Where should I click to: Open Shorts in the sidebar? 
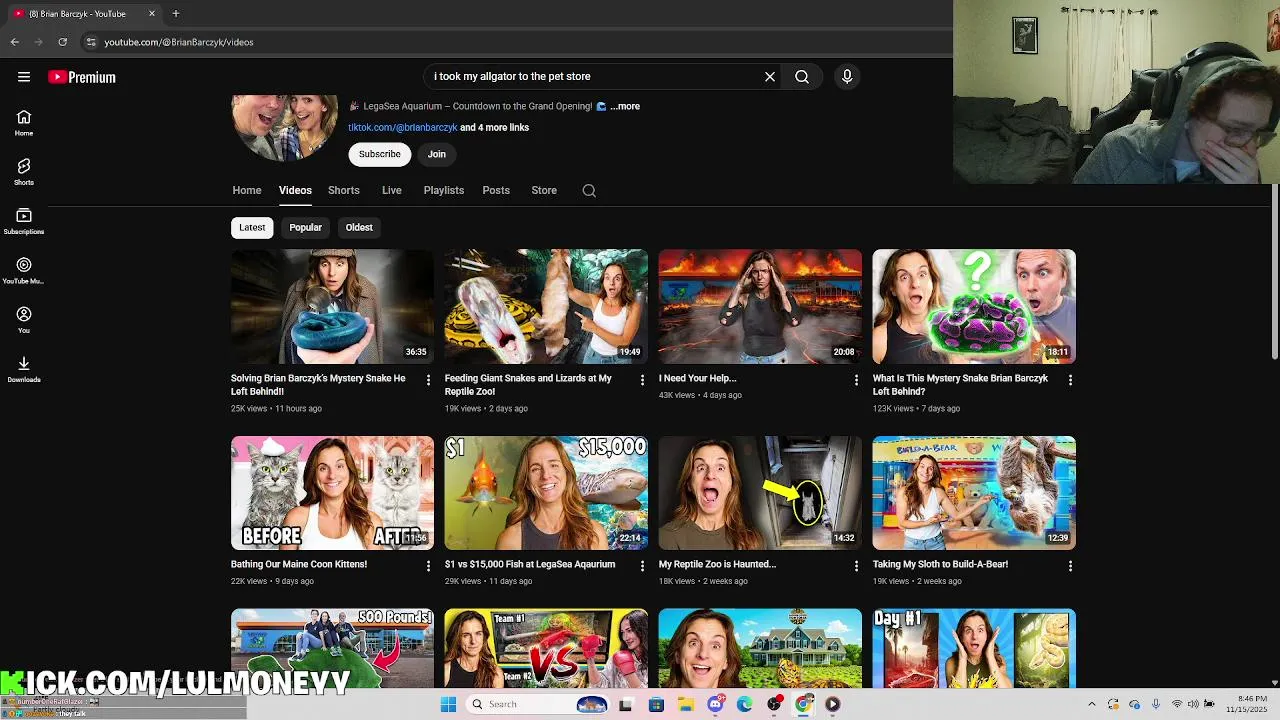pyautogui.click(x=24, y=172)
